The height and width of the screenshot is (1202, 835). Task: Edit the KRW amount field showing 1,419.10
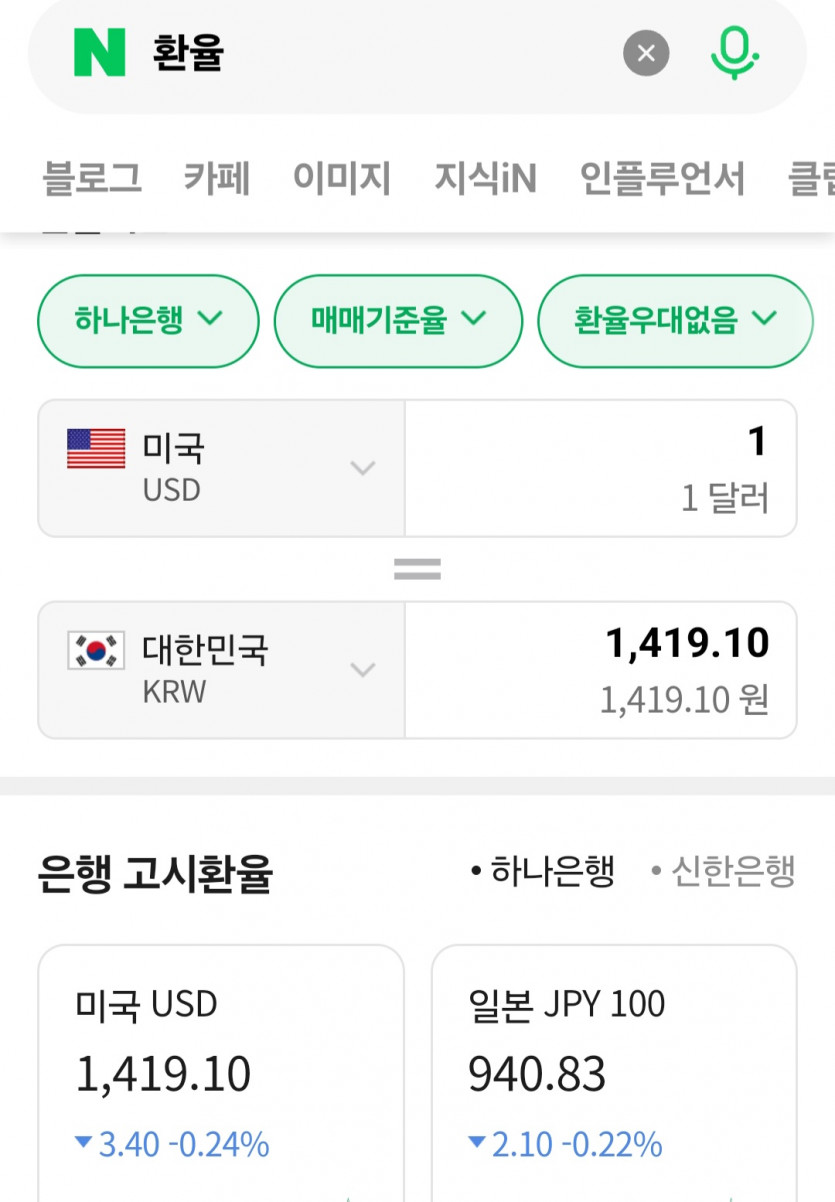tap(600, 669)
